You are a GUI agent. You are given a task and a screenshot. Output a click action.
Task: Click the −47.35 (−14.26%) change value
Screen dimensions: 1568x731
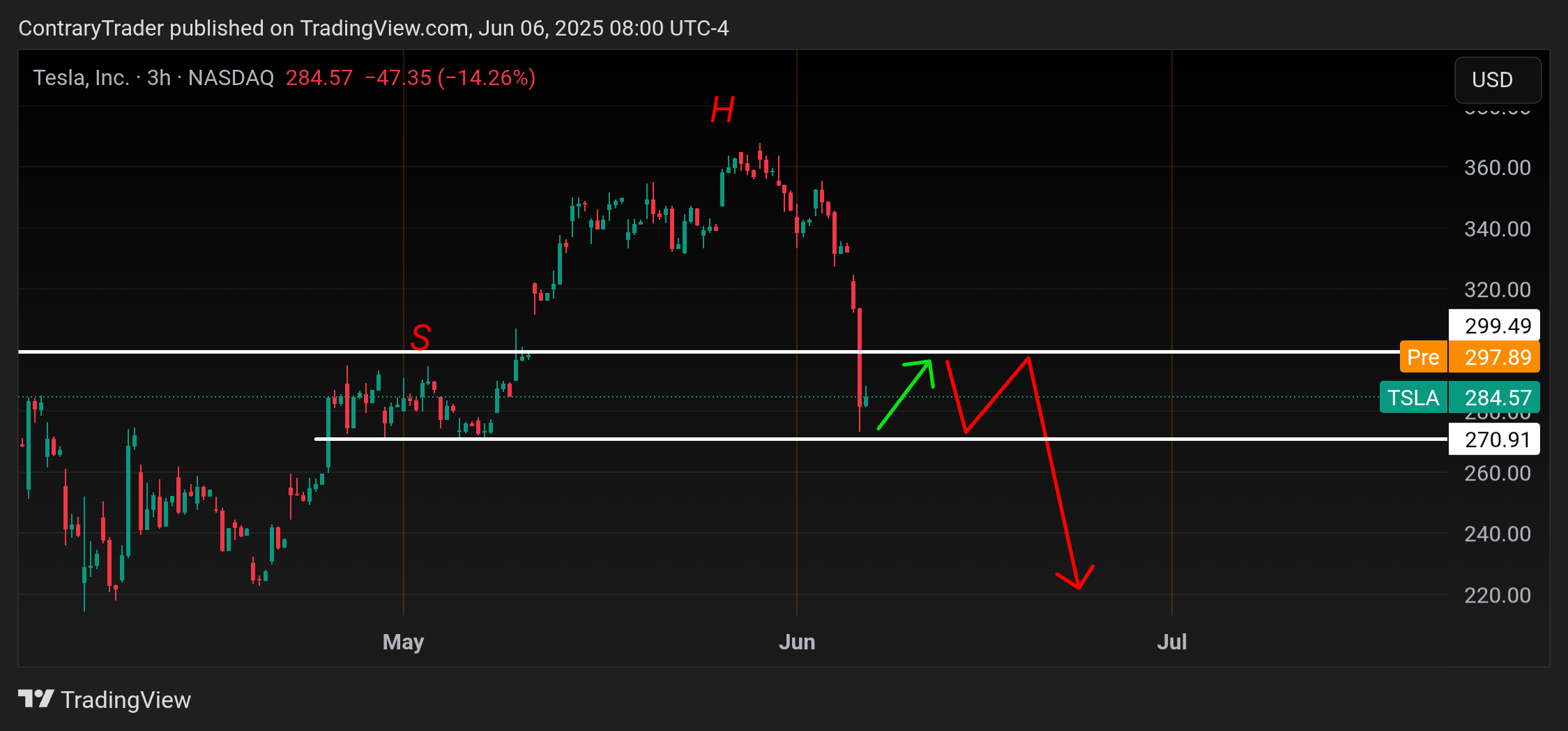click(450, 77)
